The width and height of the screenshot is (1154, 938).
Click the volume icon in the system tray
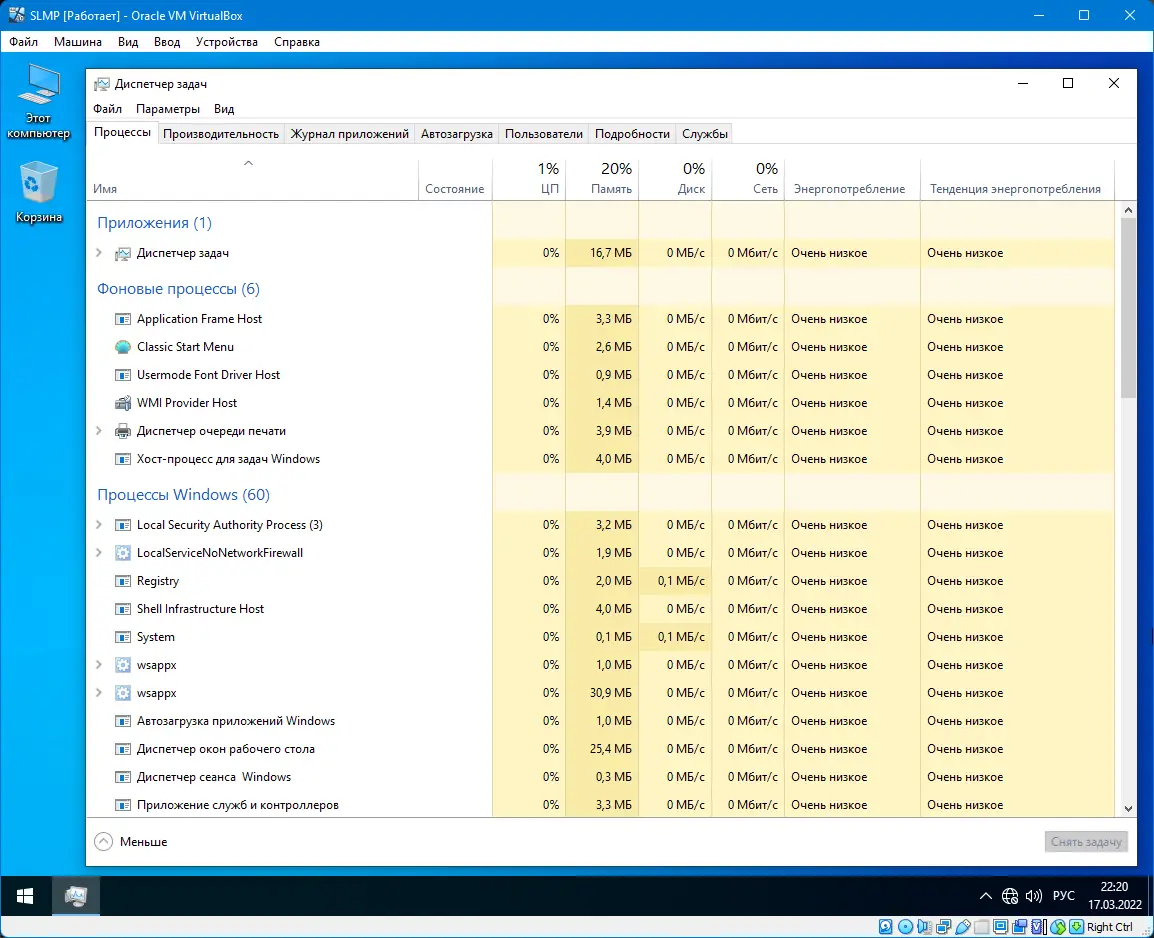1034,896
